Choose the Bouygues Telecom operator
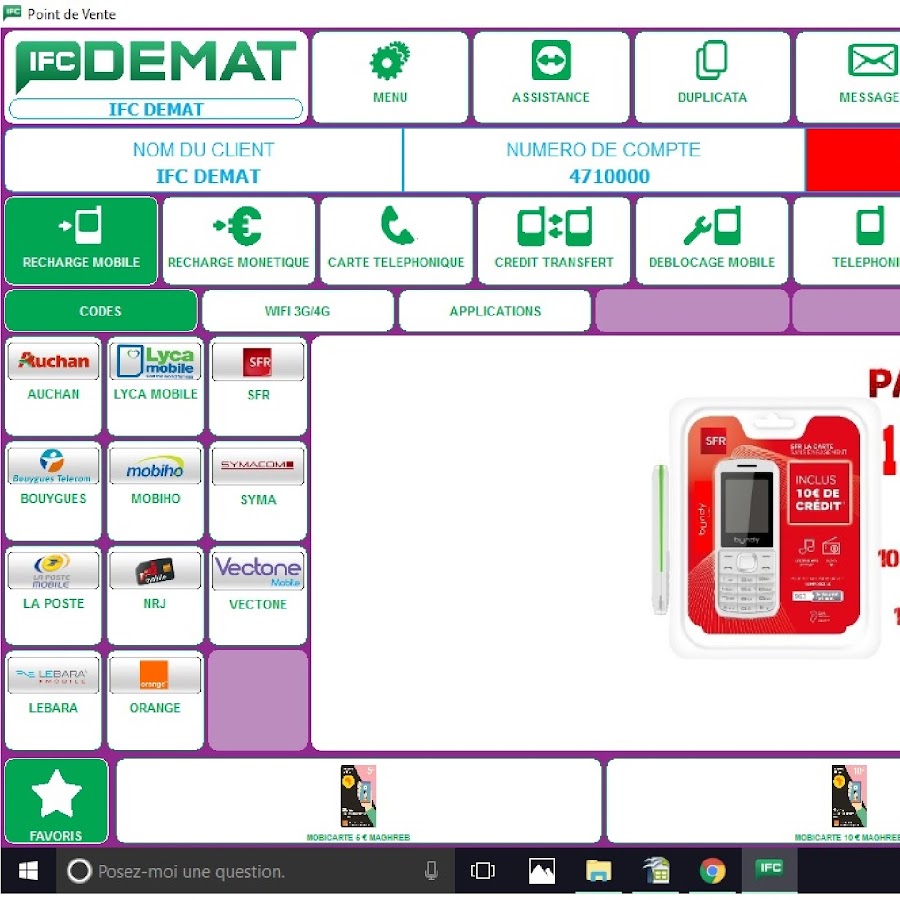 click(x=53, y=491)
